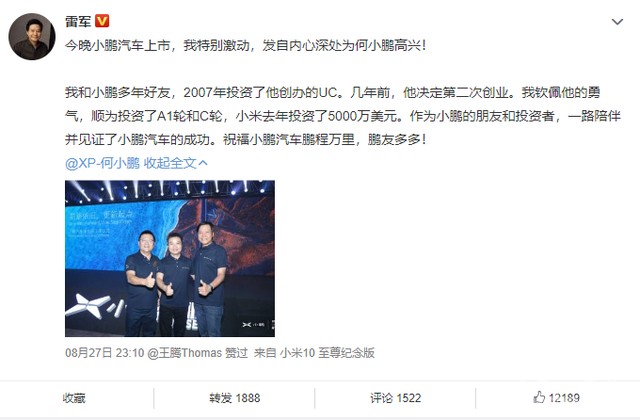Open the @XP-何小鹏 mention link
640x420 pixels.
coord(102,163)
